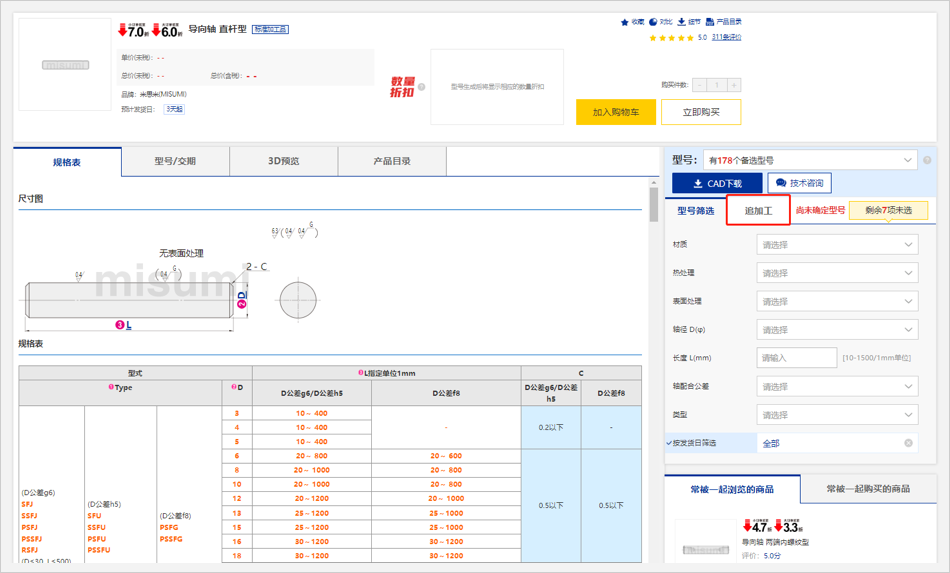This screenshot has height=573, width=950.
Task: Open 产品目录 via its top-right icon
Action: [710, 22]
